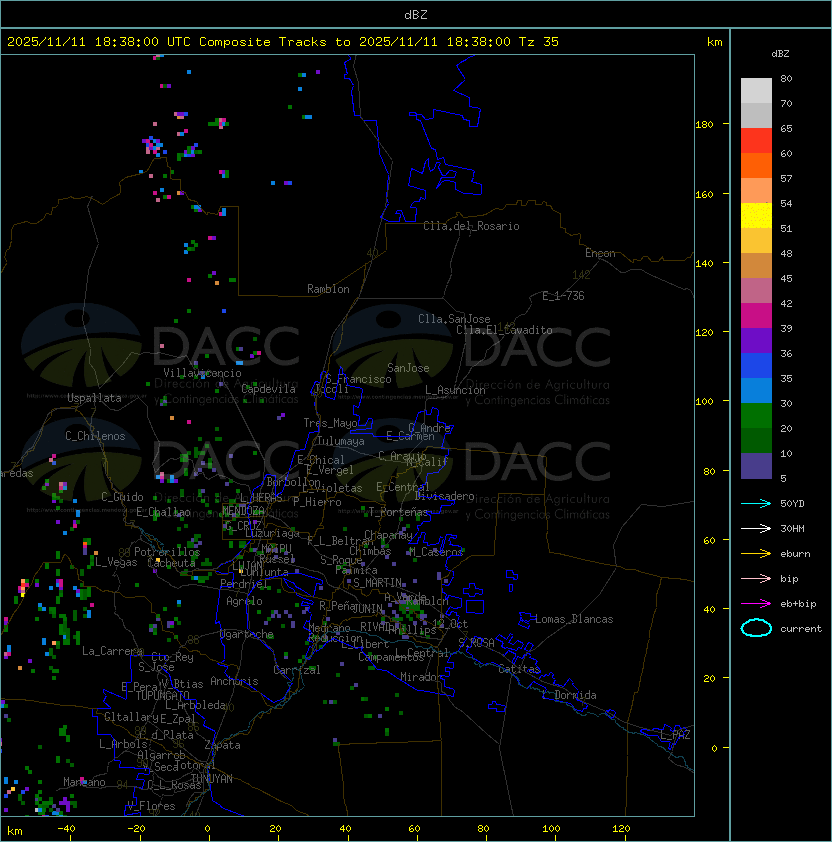Click the TUNUYAN label
The image size is (832, 842).
212,779
